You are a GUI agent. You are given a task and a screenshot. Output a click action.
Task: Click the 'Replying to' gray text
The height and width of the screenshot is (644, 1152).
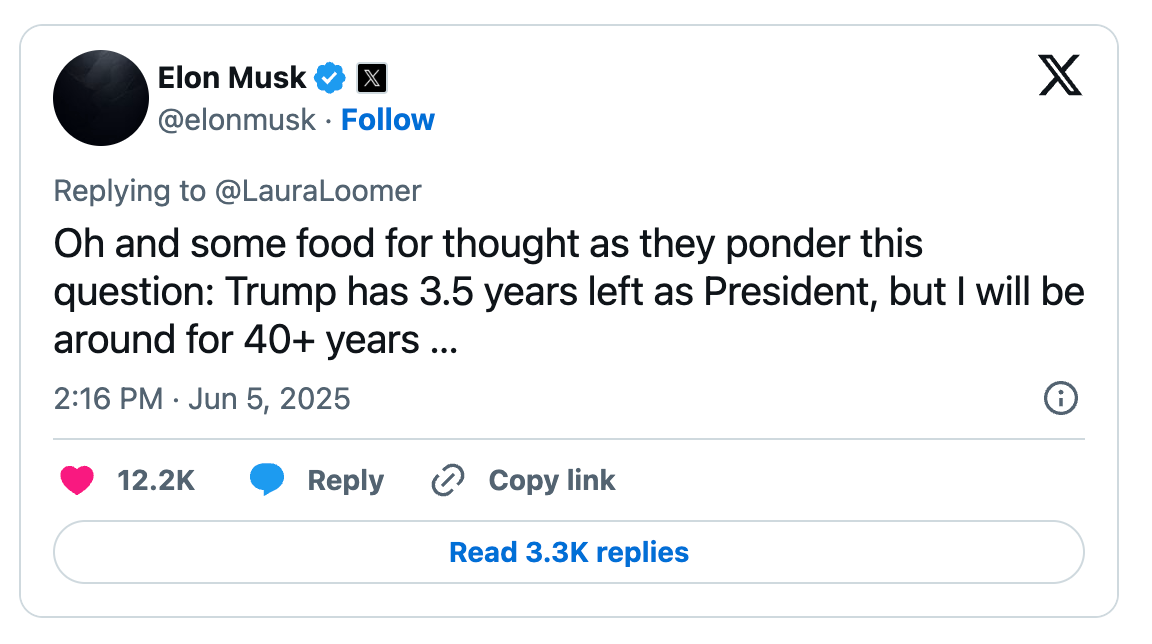click(129, 191)
